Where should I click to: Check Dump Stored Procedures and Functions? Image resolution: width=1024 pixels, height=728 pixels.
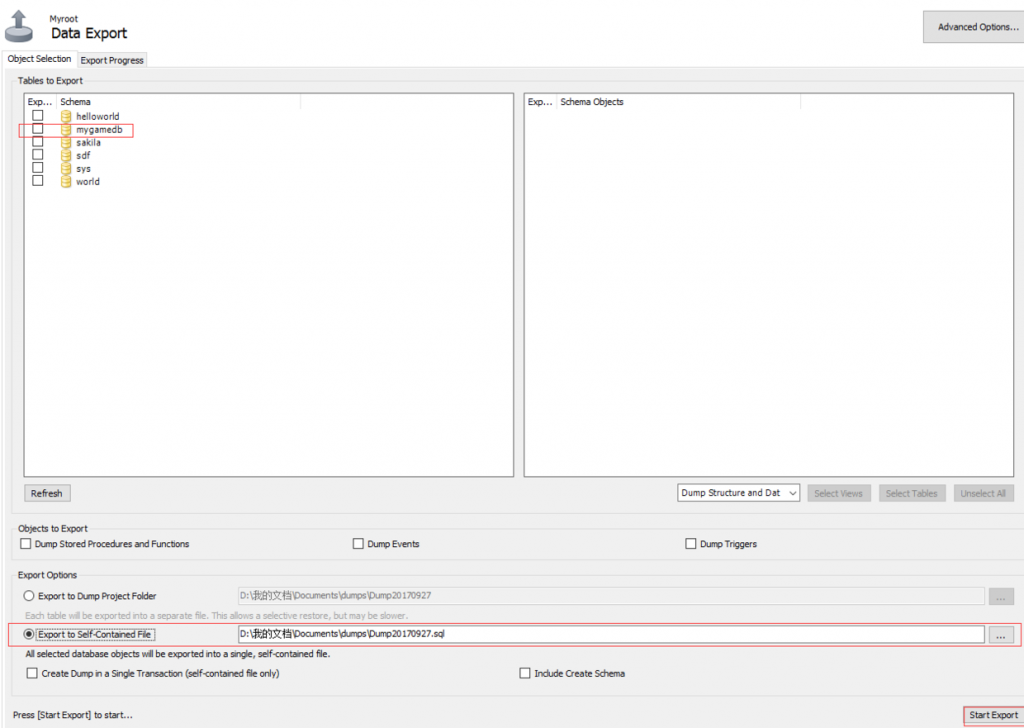tap(24, 543)
